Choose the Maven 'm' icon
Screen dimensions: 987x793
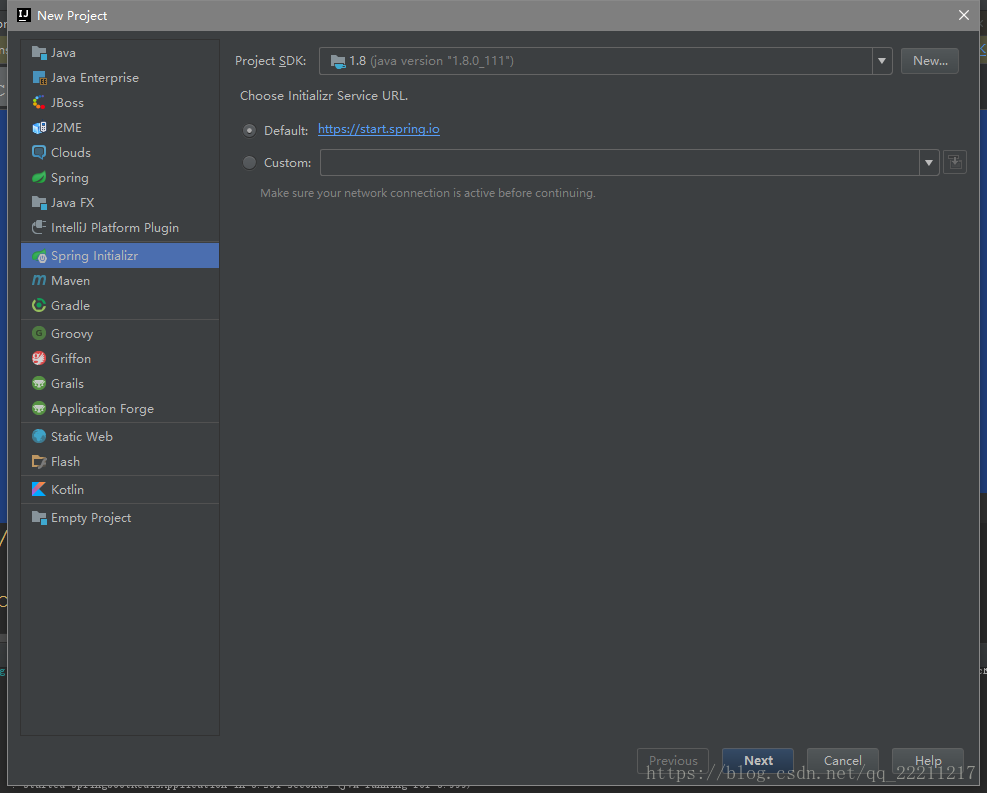[39, 280]
